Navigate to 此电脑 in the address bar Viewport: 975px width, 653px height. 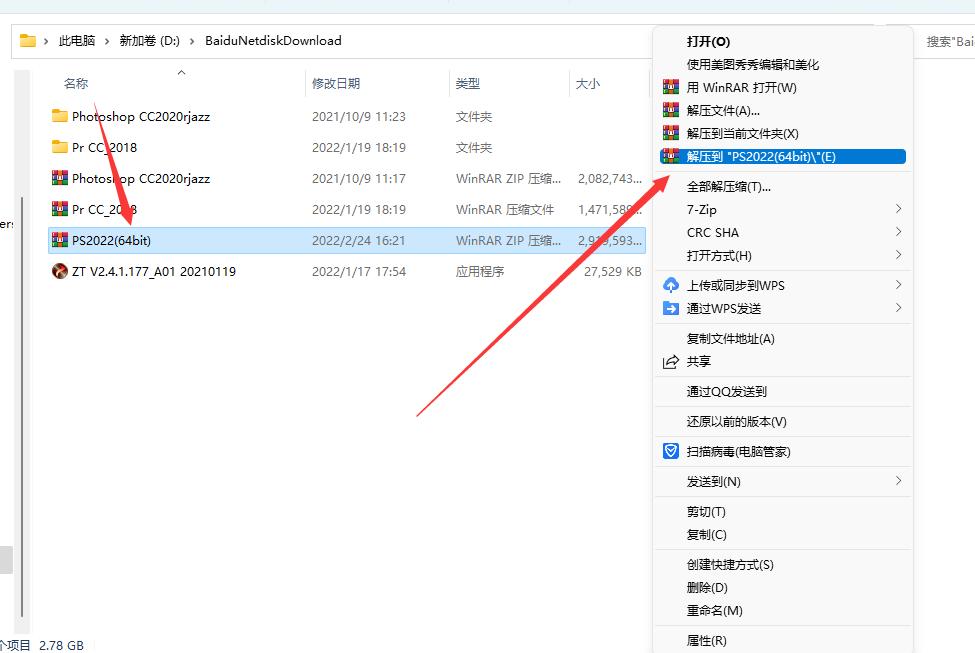[77, 40]
